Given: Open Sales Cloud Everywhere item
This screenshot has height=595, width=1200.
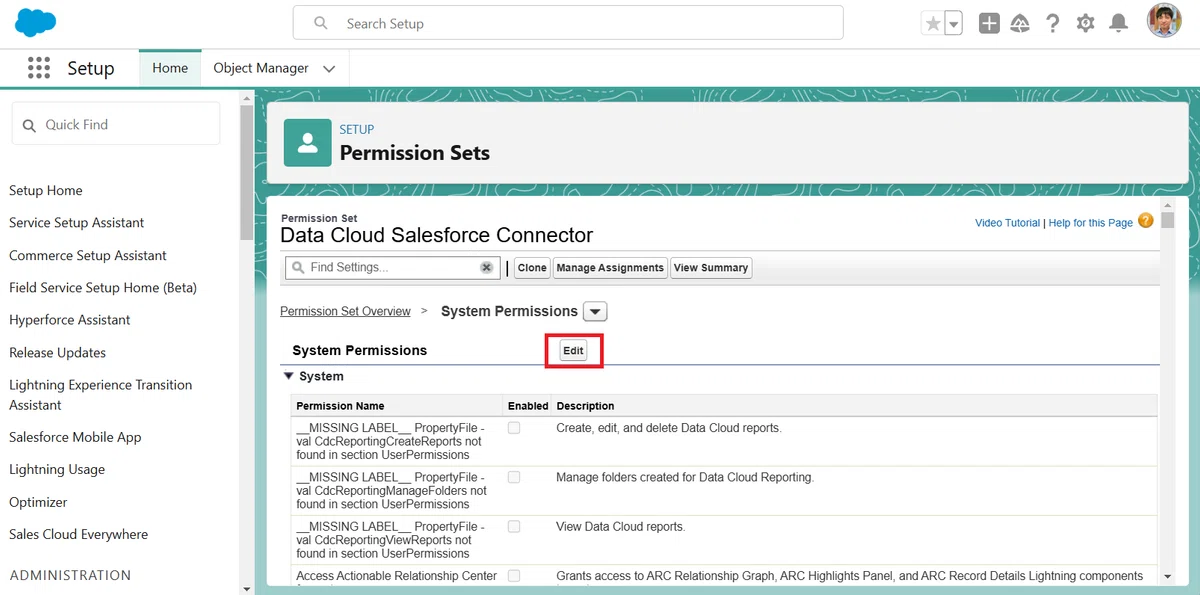Looking at the screenshot, I should [x=78, y=534].
